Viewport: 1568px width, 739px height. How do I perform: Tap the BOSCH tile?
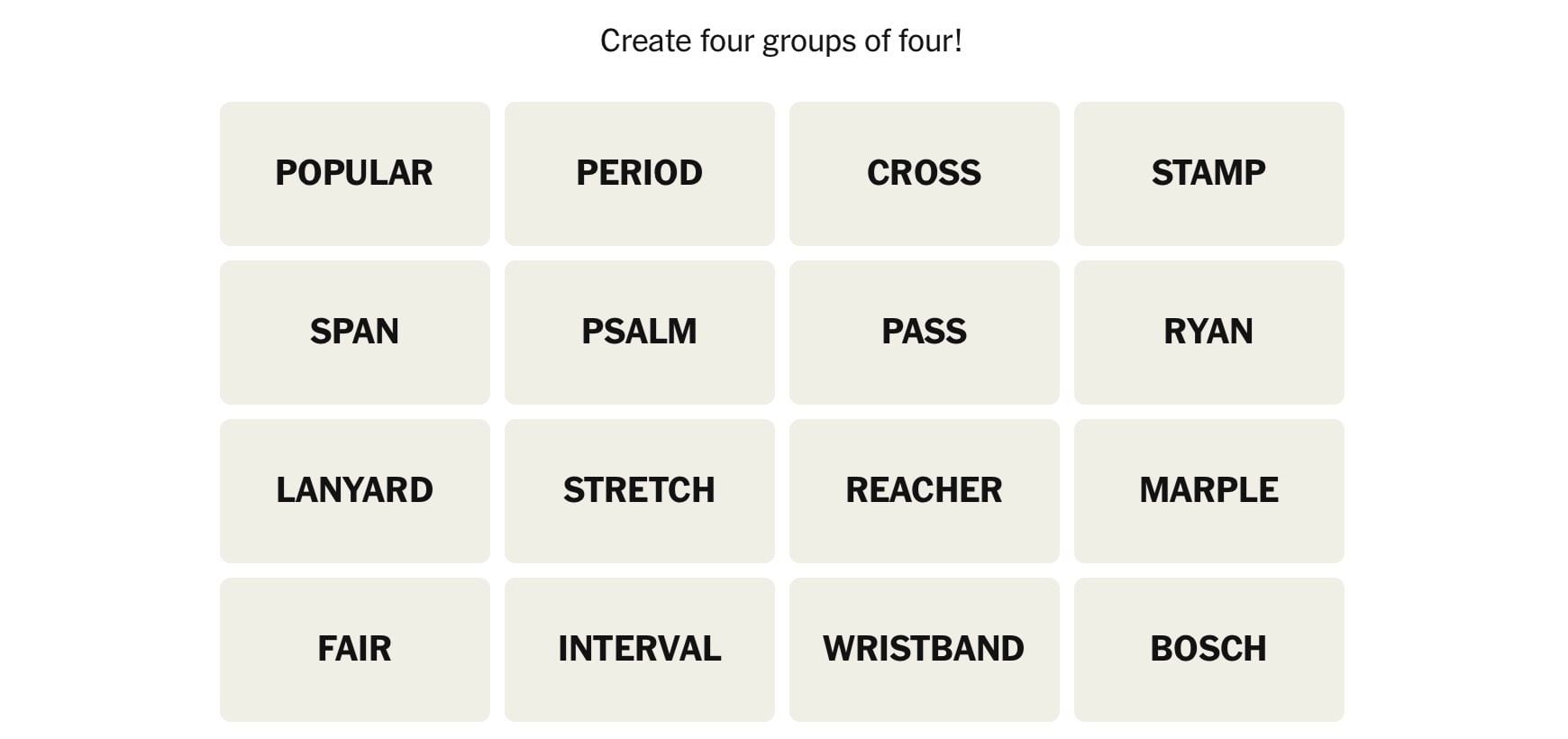tap(1208, 649)
